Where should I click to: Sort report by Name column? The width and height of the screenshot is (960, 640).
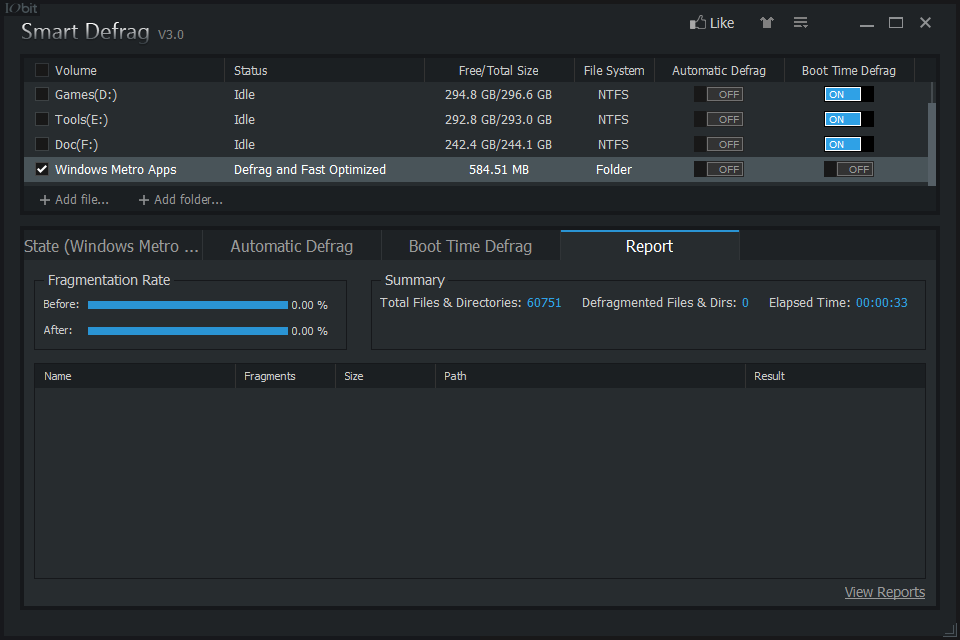coord(135,376)
